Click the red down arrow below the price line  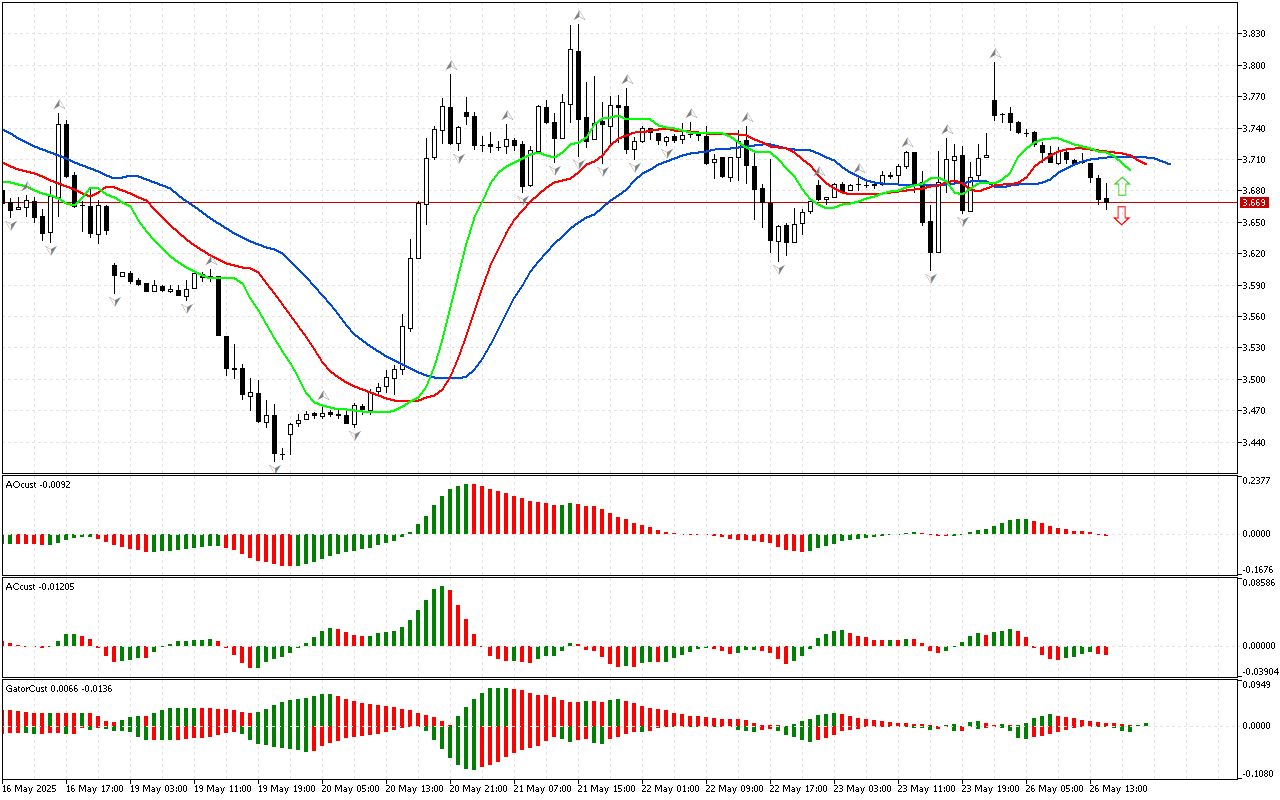click(x=1122, y=215)
